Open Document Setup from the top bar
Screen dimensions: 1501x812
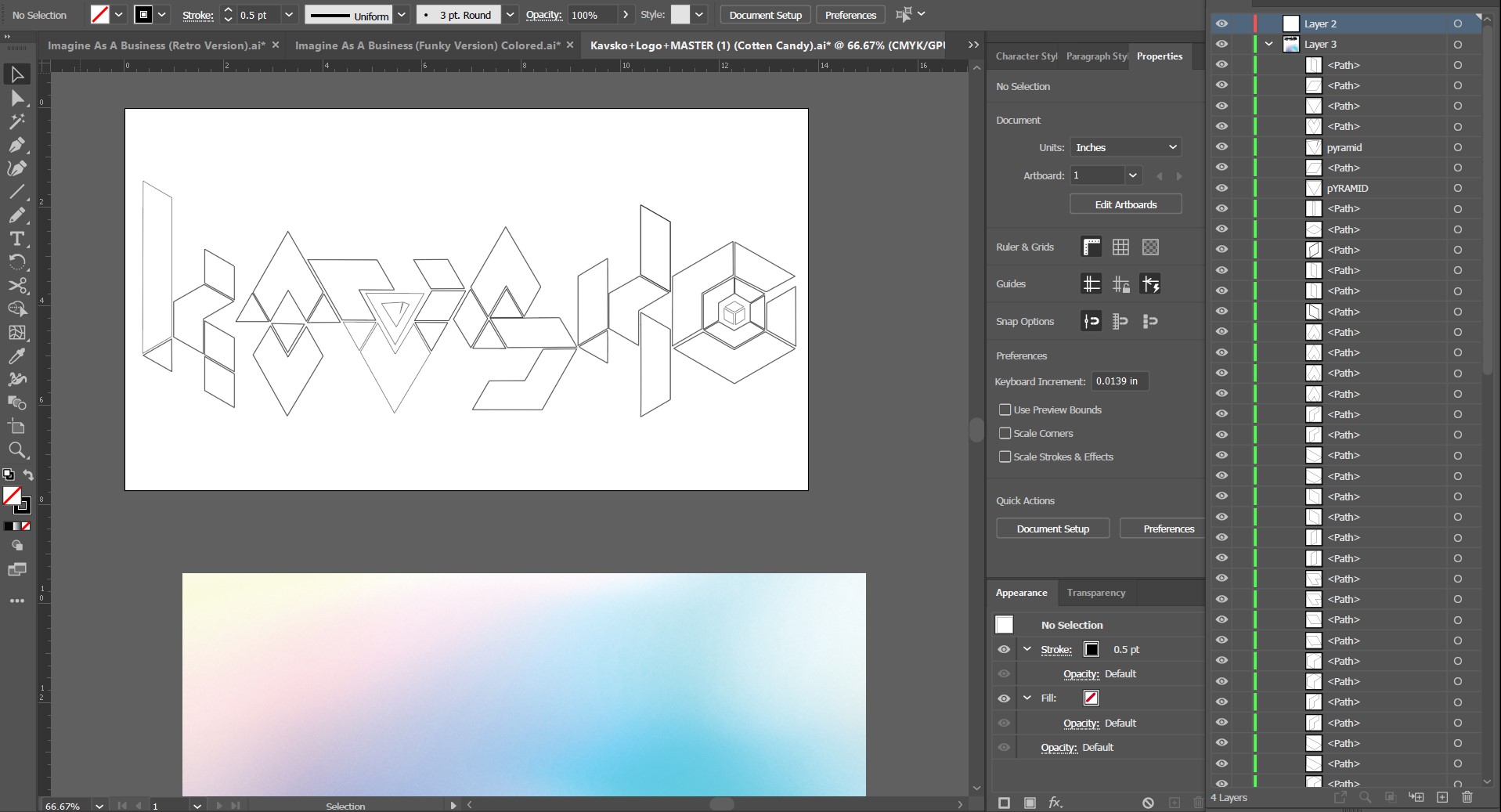click(764, 14)
